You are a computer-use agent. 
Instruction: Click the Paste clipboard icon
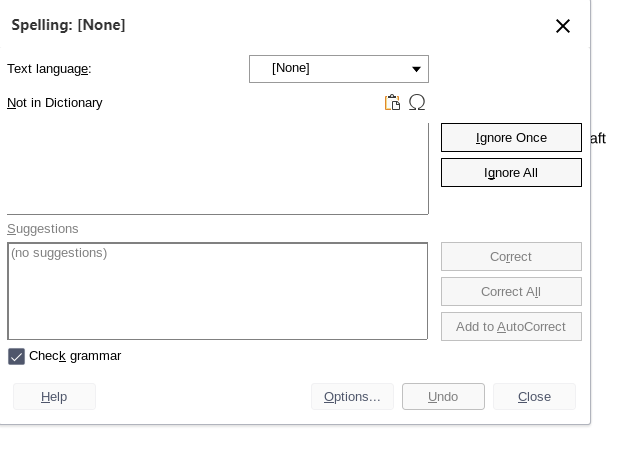392,102
